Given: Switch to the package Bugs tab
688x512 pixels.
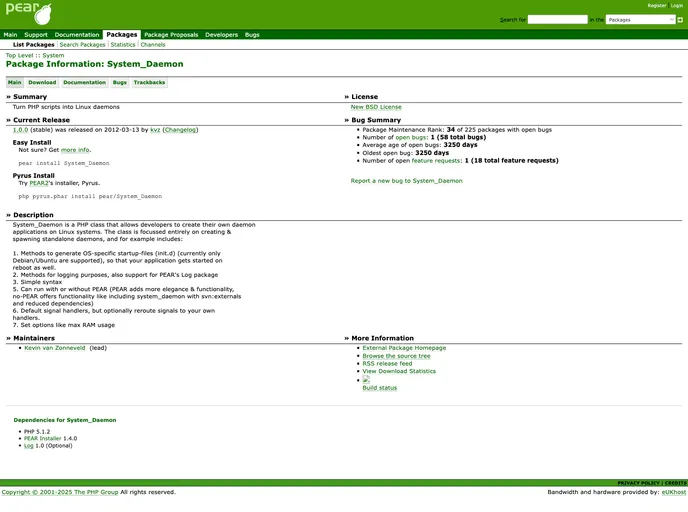Looking at the screenshot, I should pyautogui.click(x=119, y=82).
